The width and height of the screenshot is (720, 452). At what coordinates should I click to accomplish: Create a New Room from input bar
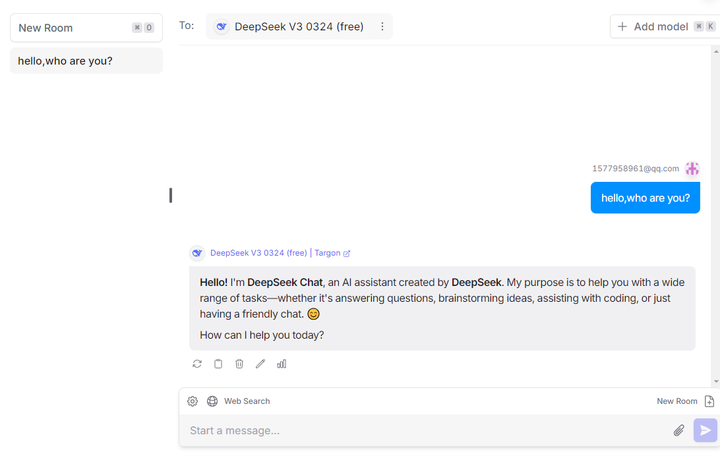[685, 401]
